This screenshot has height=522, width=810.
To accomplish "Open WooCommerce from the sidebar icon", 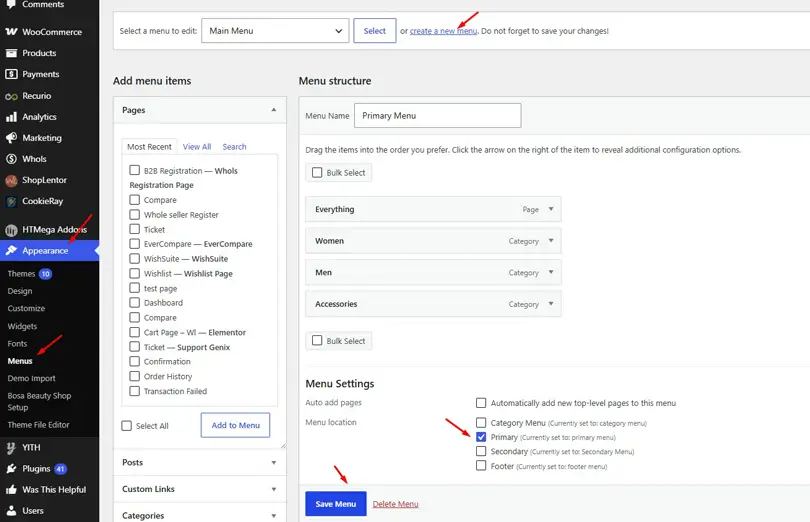I will click(x=11, y=32).
